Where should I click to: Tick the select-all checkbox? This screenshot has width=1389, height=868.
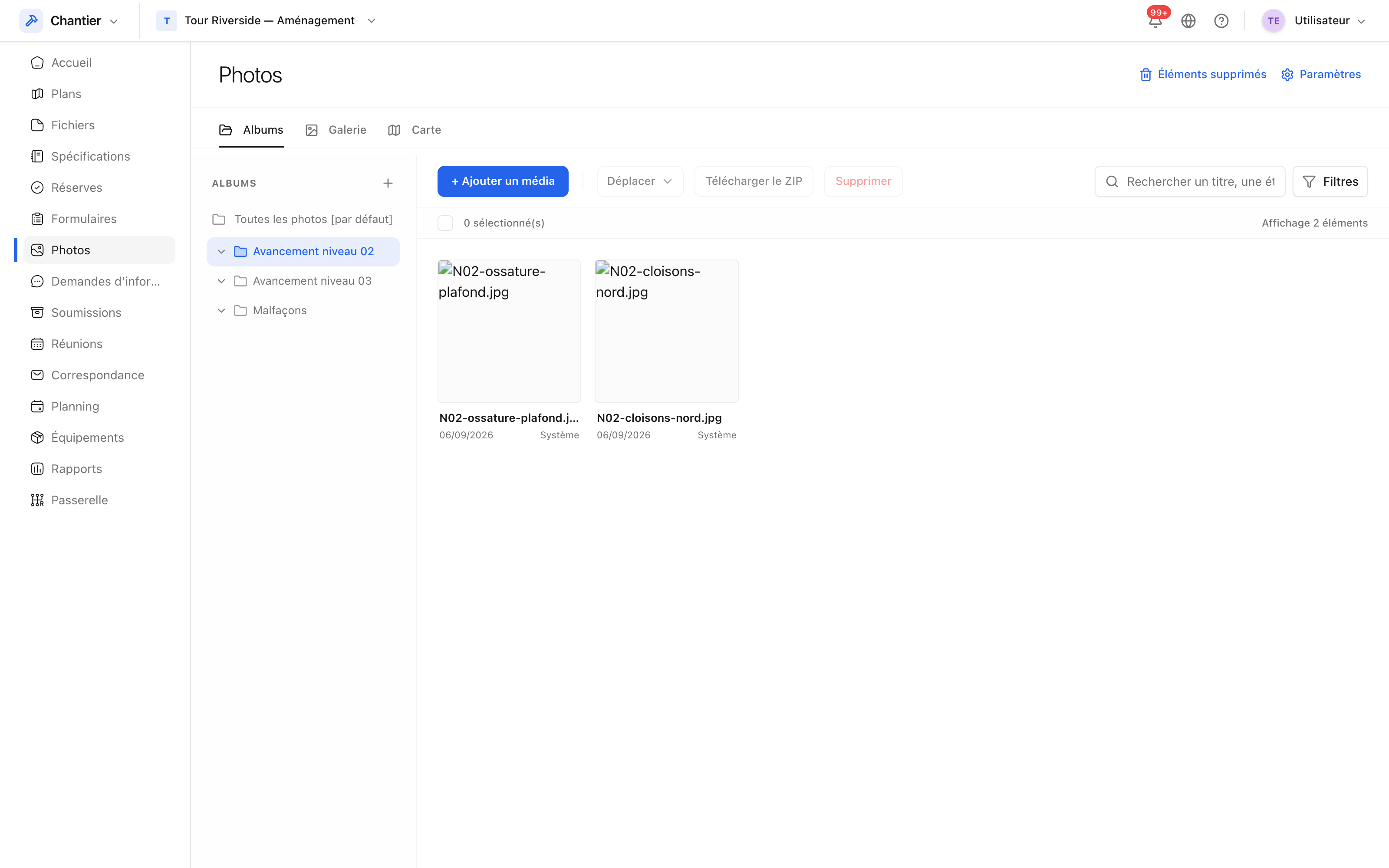tap(445, 223)
